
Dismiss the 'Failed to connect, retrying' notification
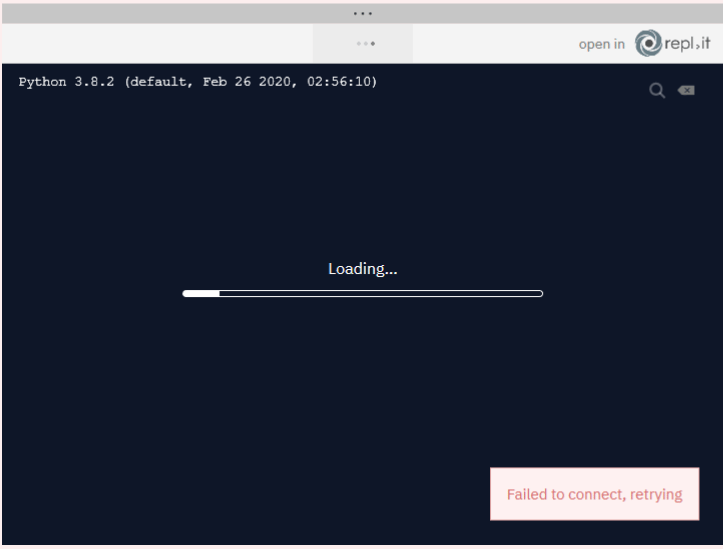coord(594,494)
